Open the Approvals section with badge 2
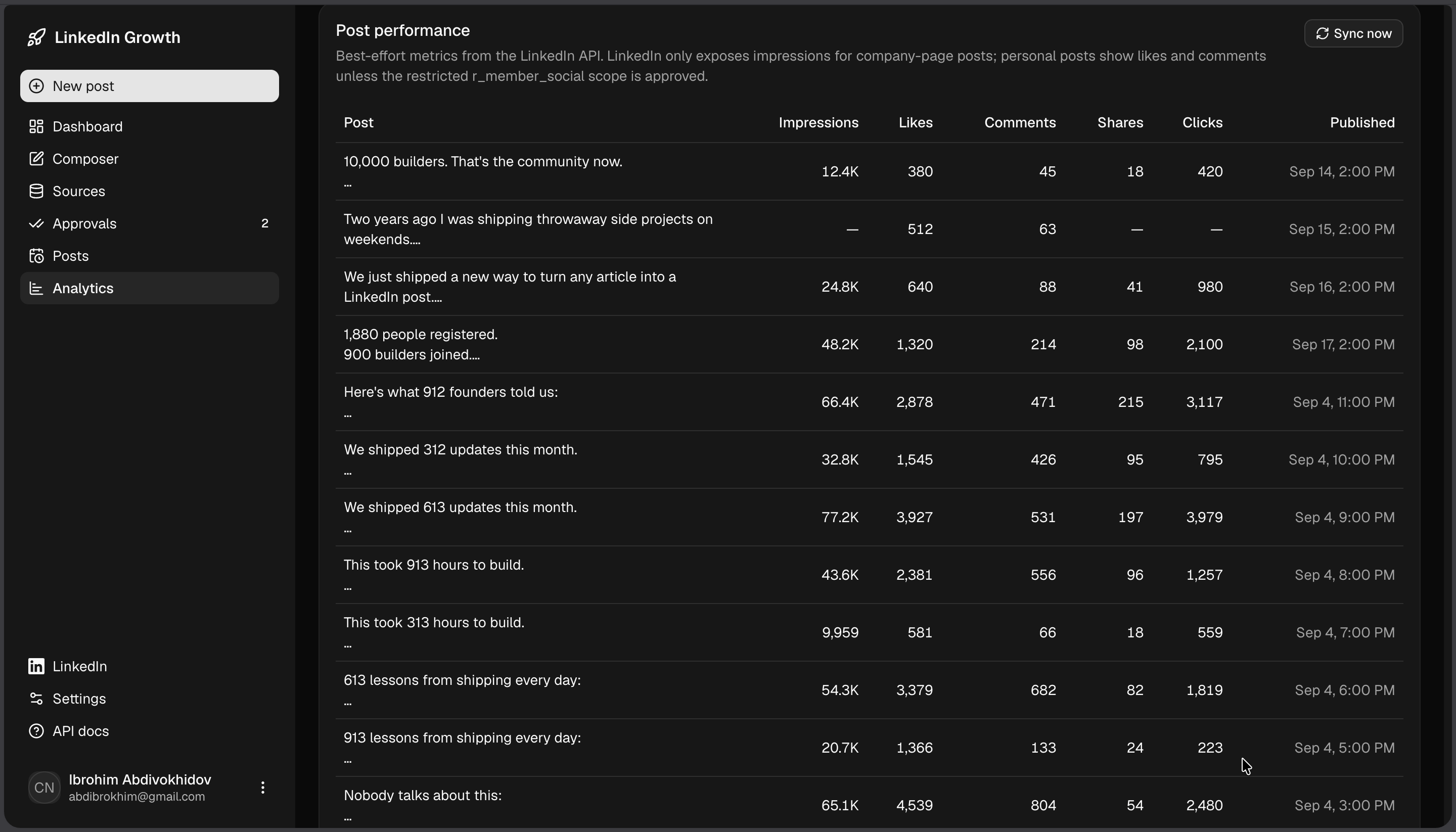The image size is (1456, 832). (x=150, y=223)
